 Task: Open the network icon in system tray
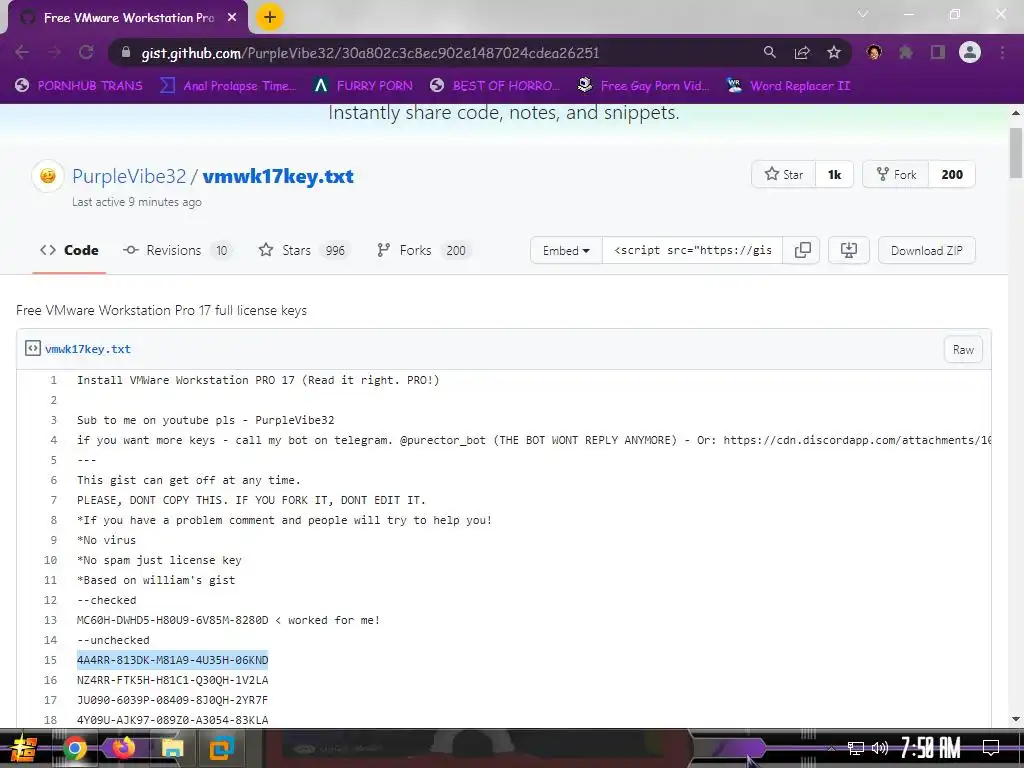pyautogui.click(x=856, y=748)
